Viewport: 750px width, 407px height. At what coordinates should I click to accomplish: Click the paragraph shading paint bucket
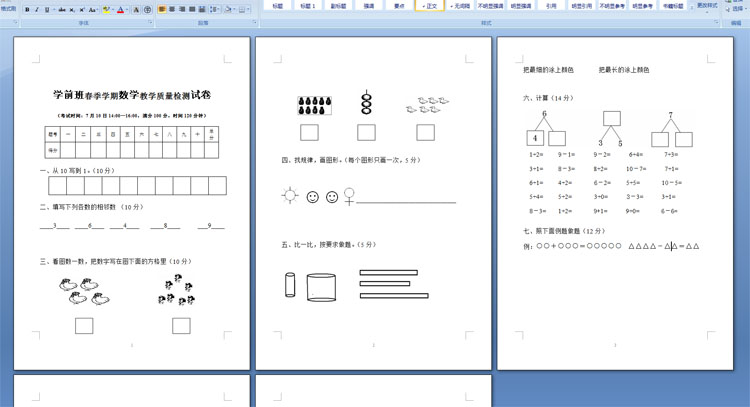(228, 10)
